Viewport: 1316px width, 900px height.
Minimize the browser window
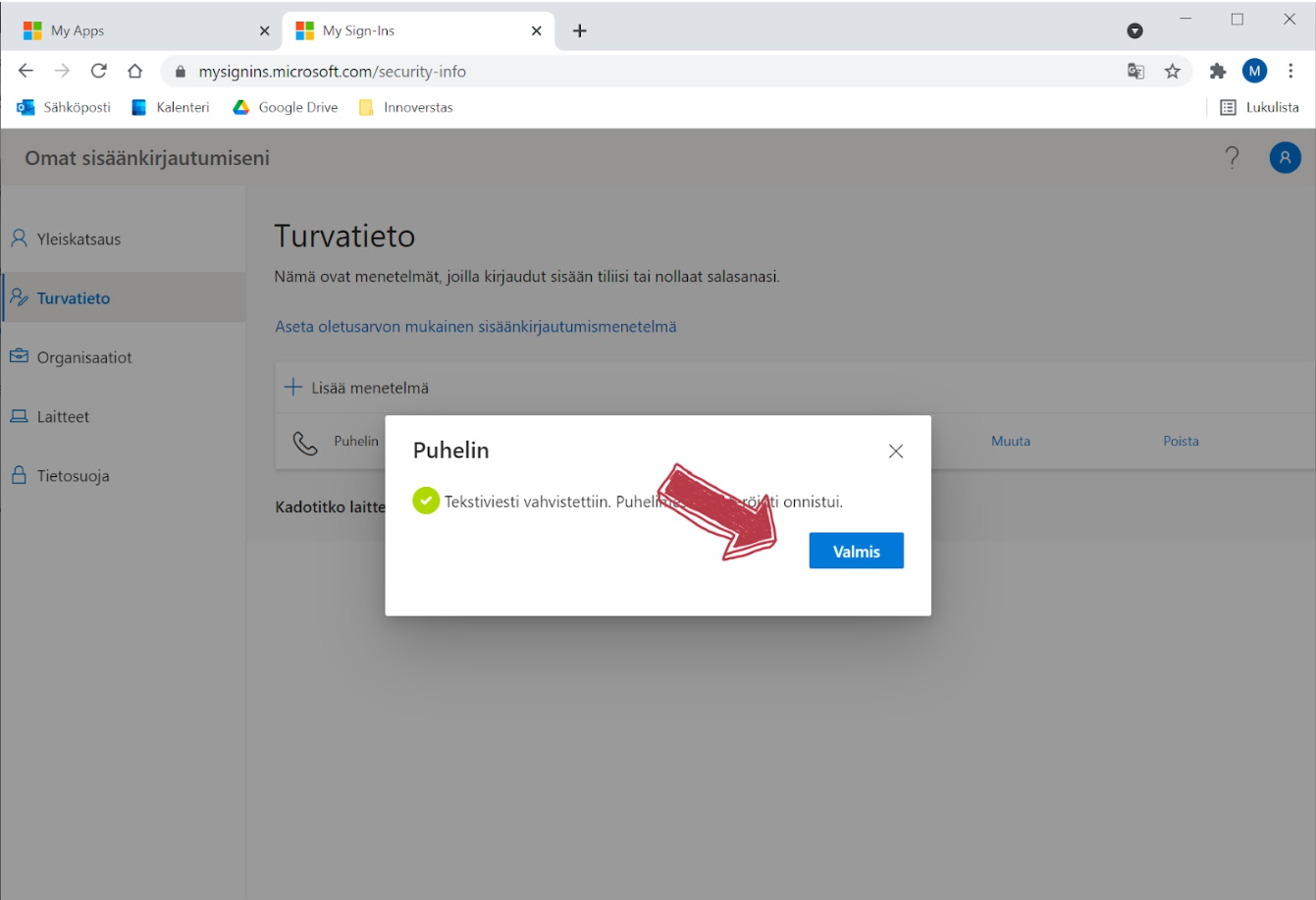coord(1185,20)
